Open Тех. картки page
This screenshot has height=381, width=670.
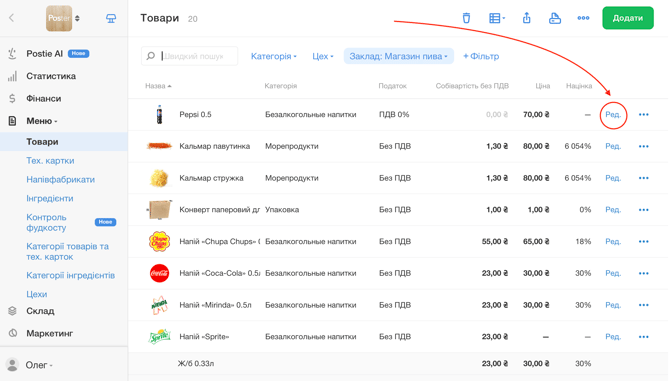click(50, 161)
